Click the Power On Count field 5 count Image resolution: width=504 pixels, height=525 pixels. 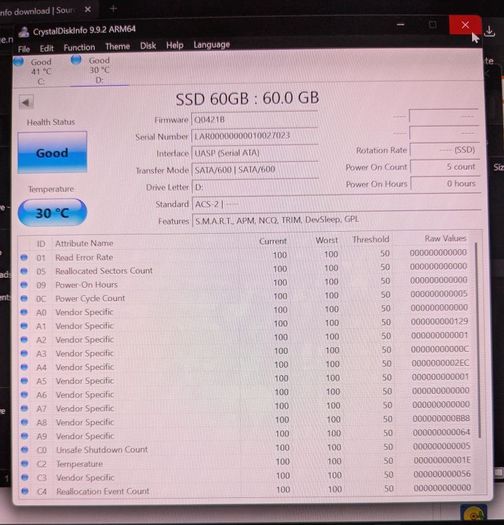(x=445, y=166)
